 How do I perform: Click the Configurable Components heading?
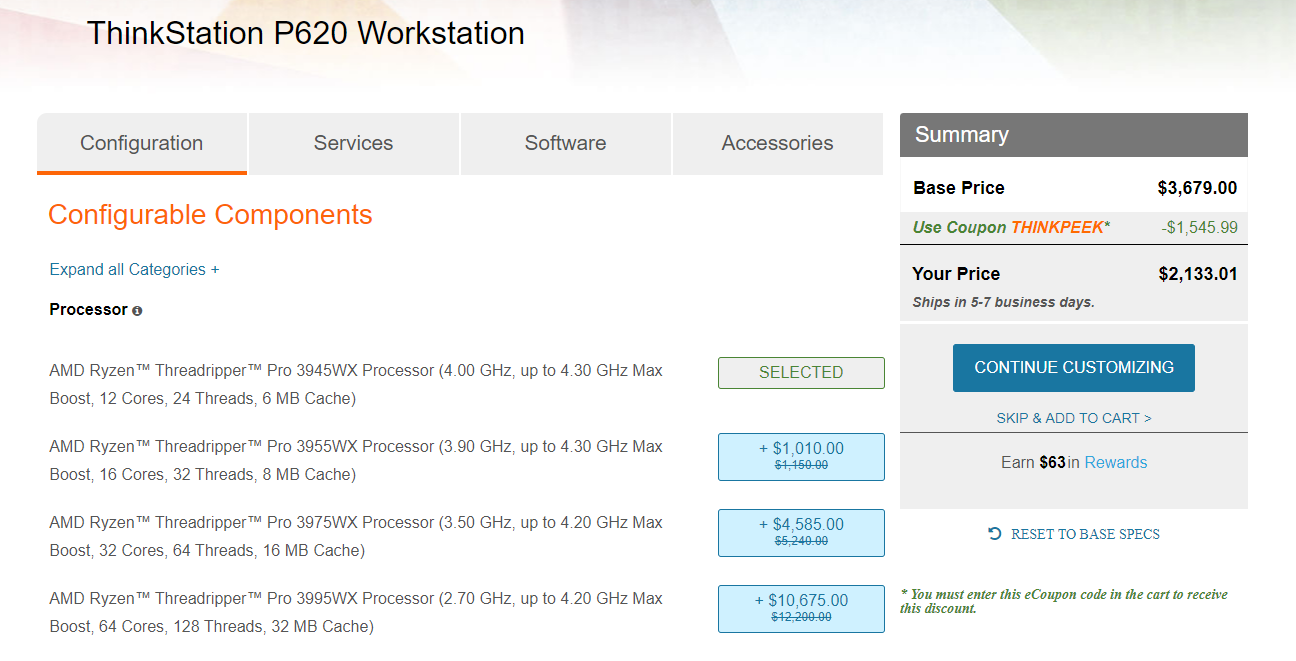[x=210, y=214]
